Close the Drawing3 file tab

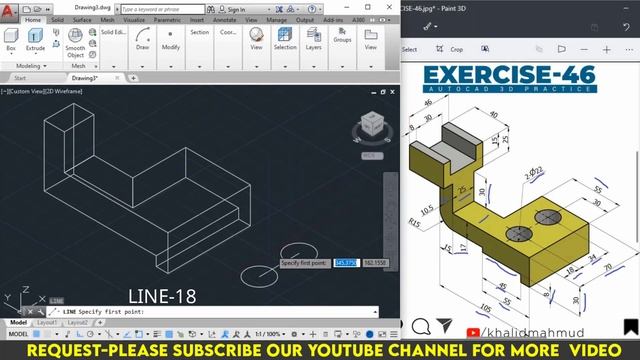point(117,78)
